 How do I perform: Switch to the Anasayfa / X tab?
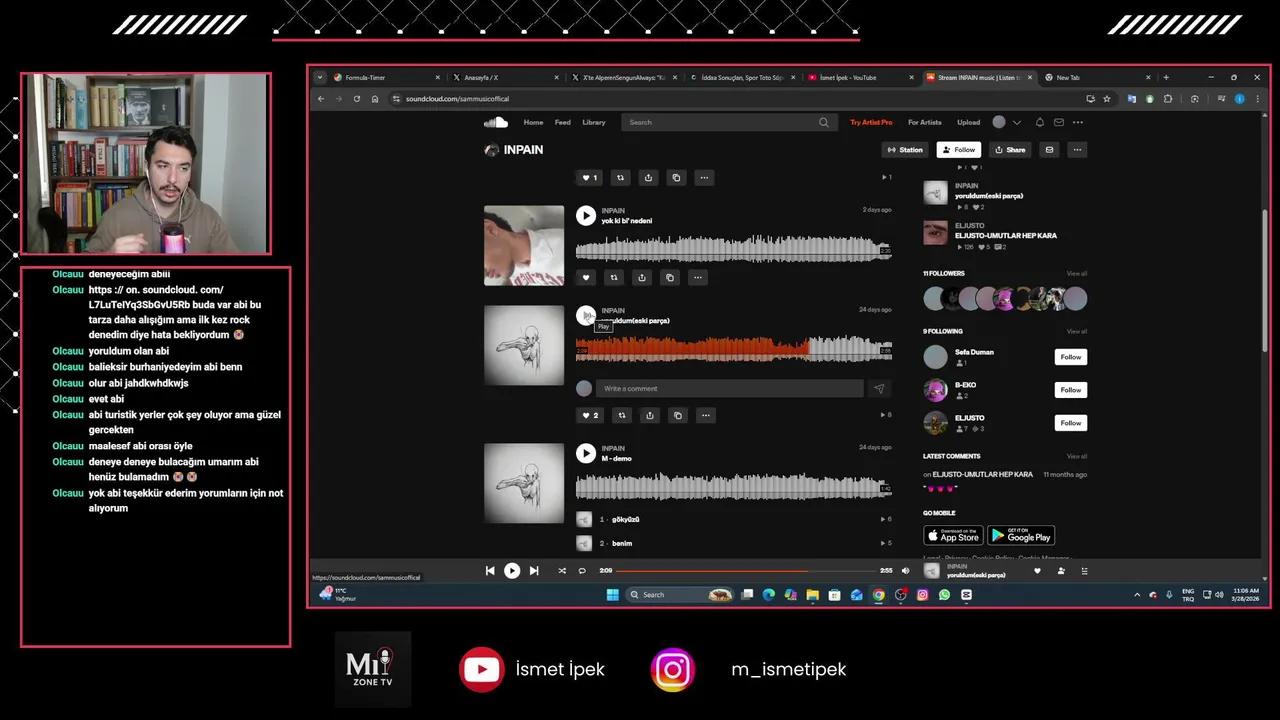505,77
